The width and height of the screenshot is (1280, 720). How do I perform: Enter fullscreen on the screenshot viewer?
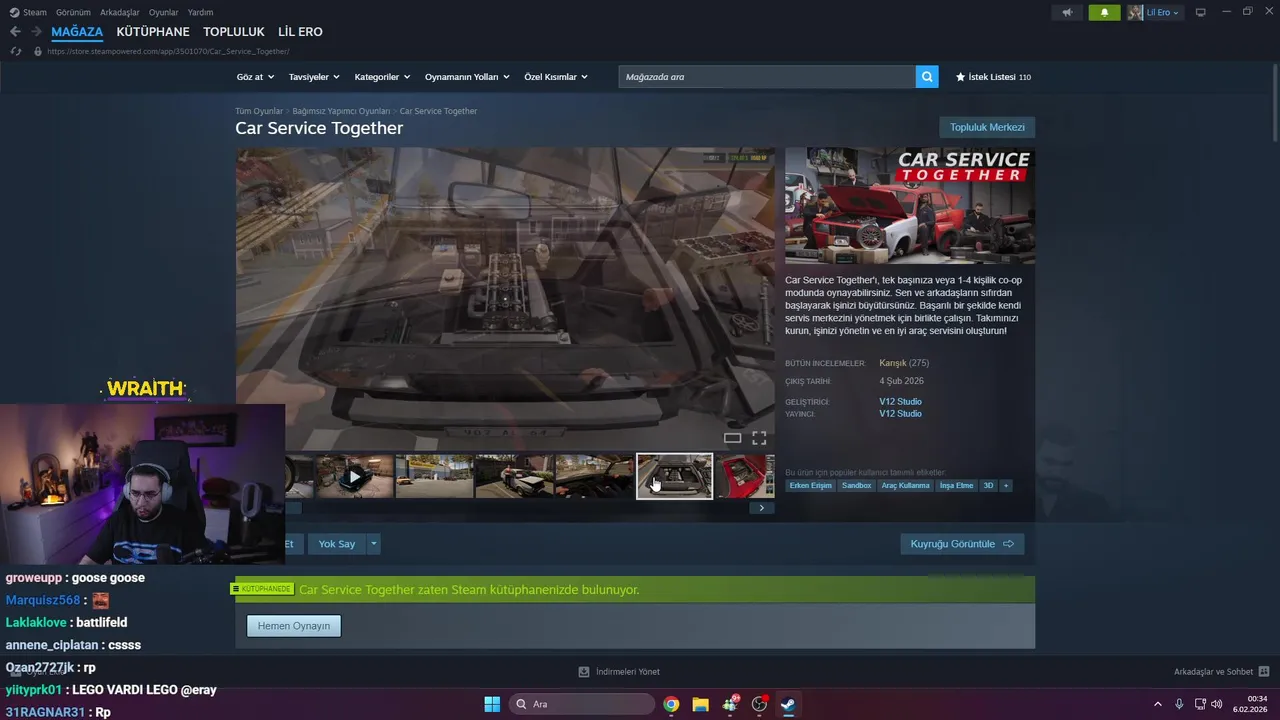(759, 438)
